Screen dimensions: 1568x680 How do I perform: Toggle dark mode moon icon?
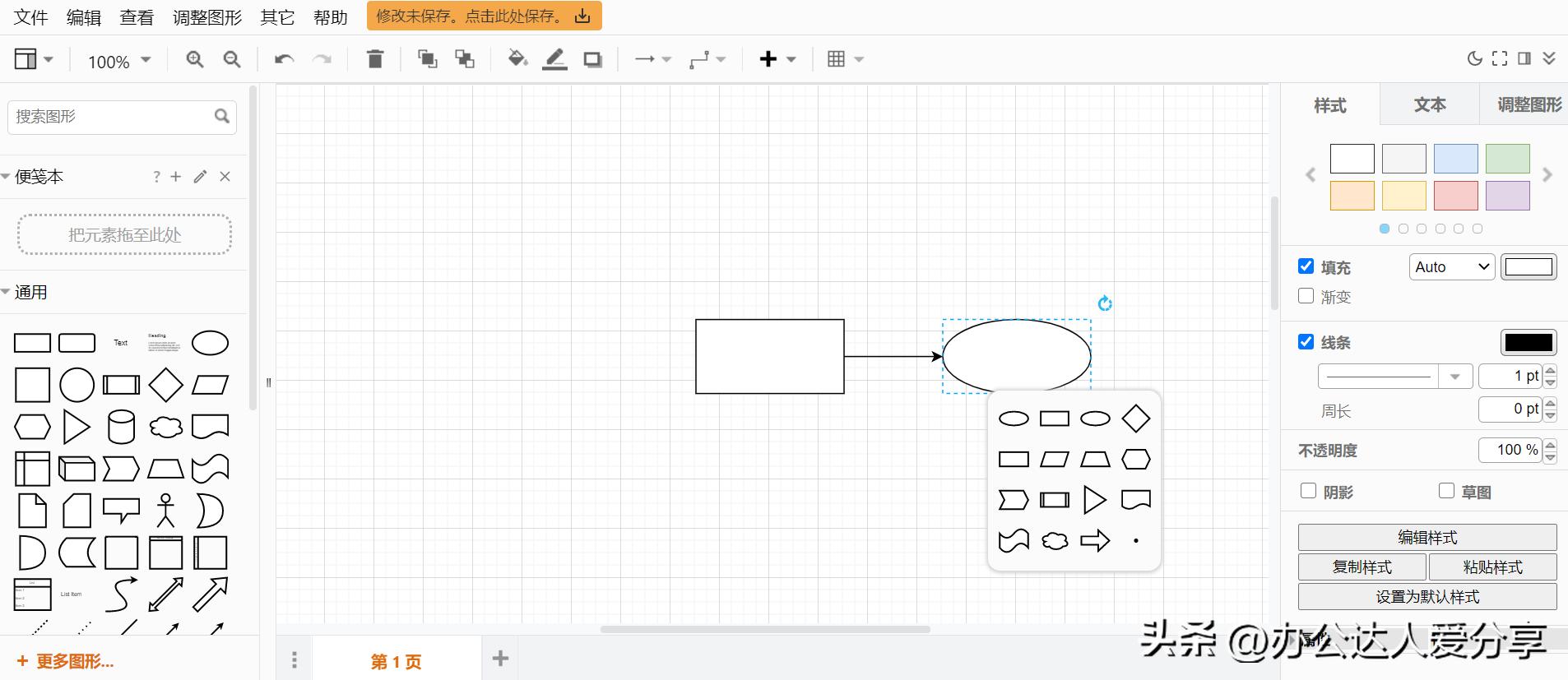(x=1474, y=58)
